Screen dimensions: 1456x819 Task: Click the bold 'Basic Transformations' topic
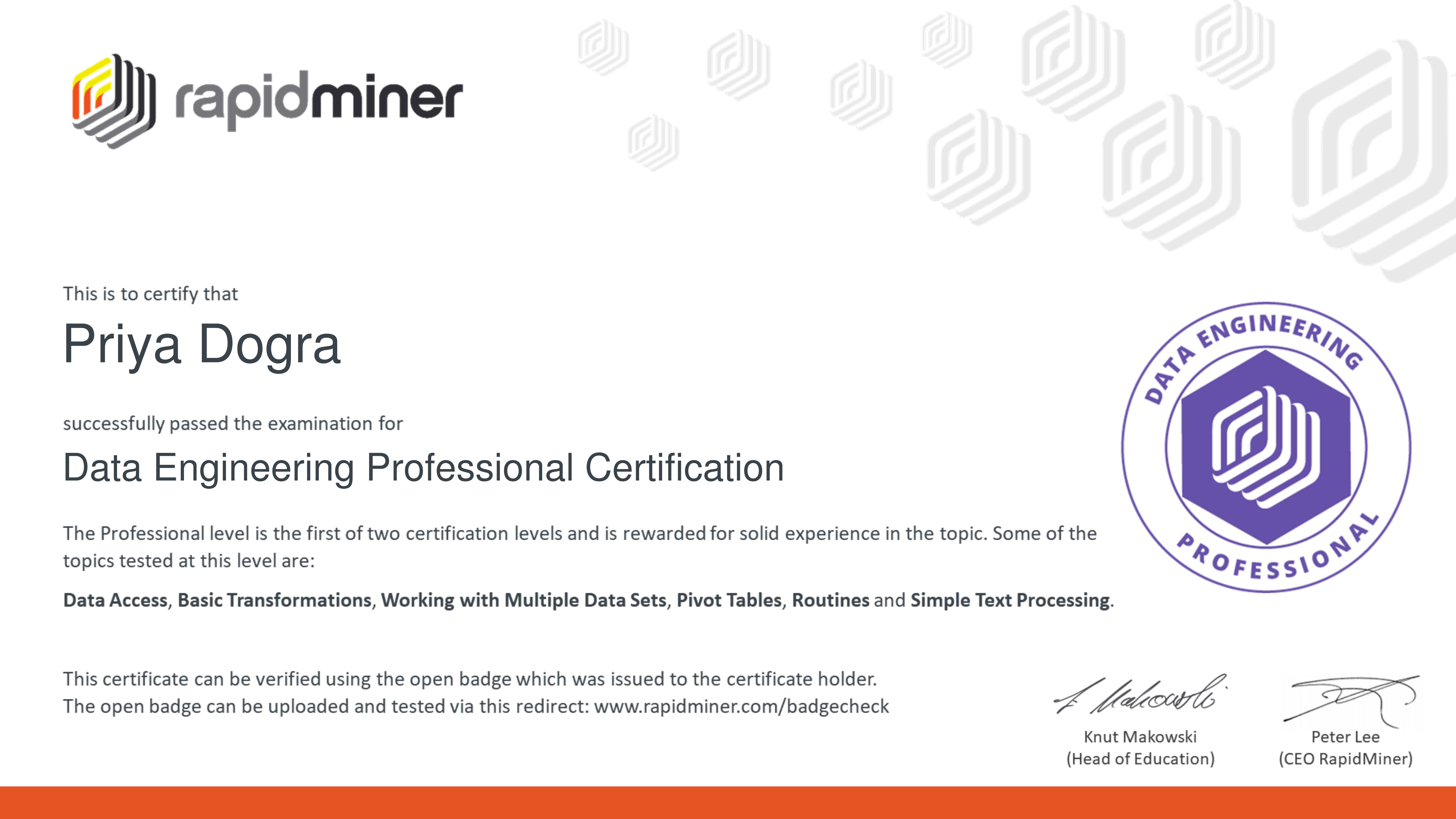(275, 600)
